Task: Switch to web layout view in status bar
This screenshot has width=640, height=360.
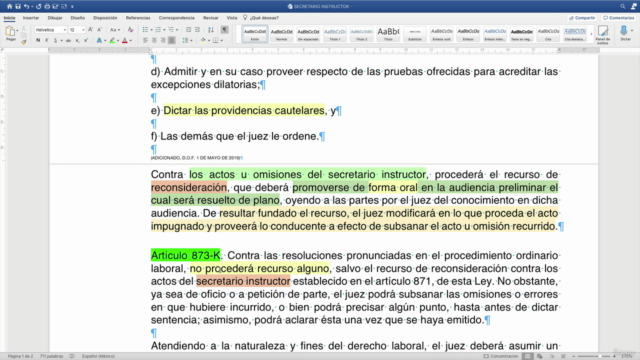Action: point(540,356)
